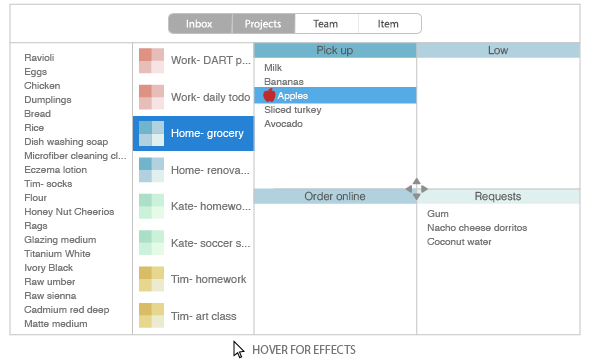Image resolution: width=590 pixels, height=360 pixels.
Task: Click the yellow grid icon for Tim- homework
Action: point(151,279)
